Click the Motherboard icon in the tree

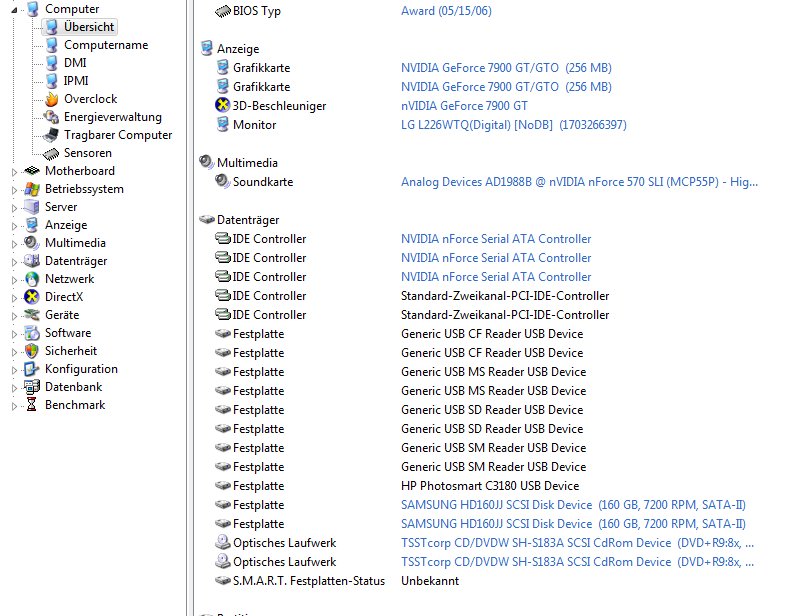point(32,171)
